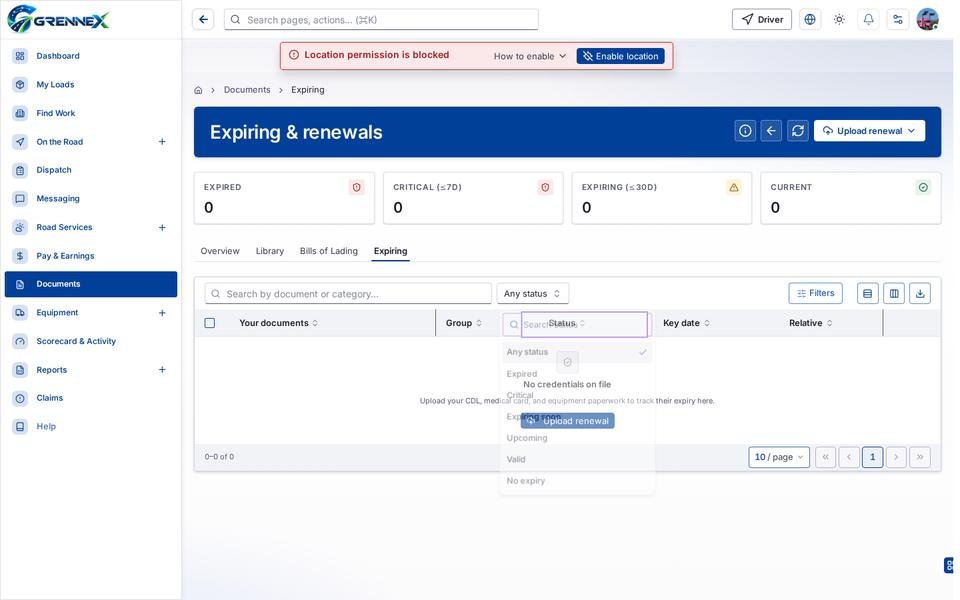Open Messaging in the sidebar

[91, 198]
